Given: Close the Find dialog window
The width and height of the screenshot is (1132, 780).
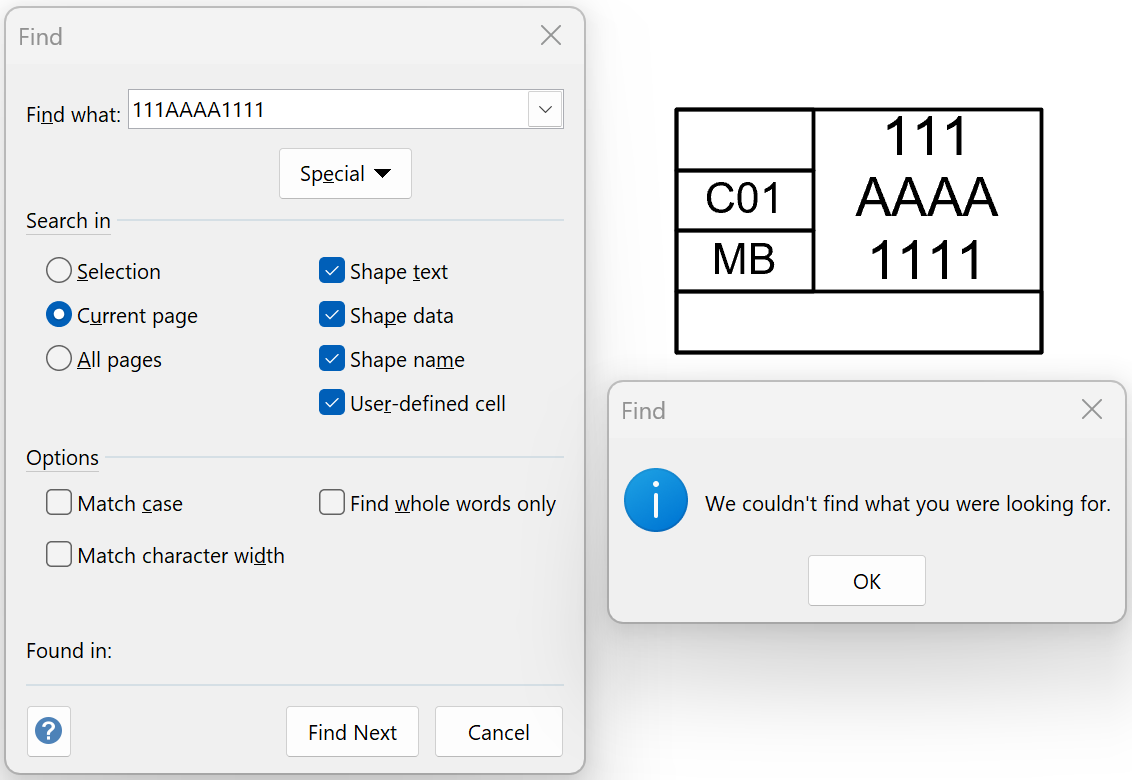Looking at the screenshot, I should click(551, 35).
